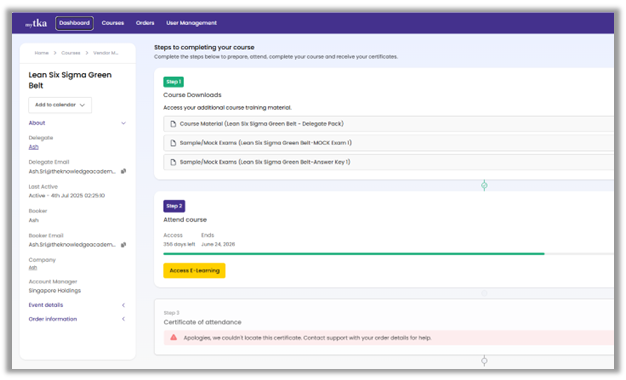Go to Home breadcrumb
Image resolution: width=626 pixels, height=380 pixels.
42,53
